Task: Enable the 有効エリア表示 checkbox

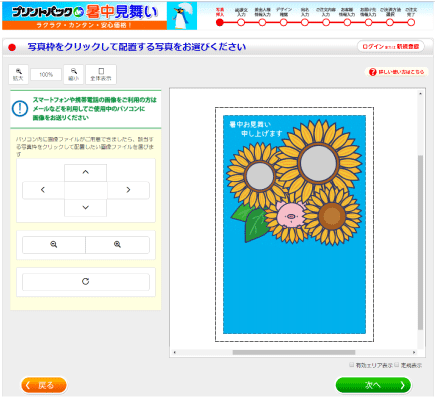Action: [352, 365]
